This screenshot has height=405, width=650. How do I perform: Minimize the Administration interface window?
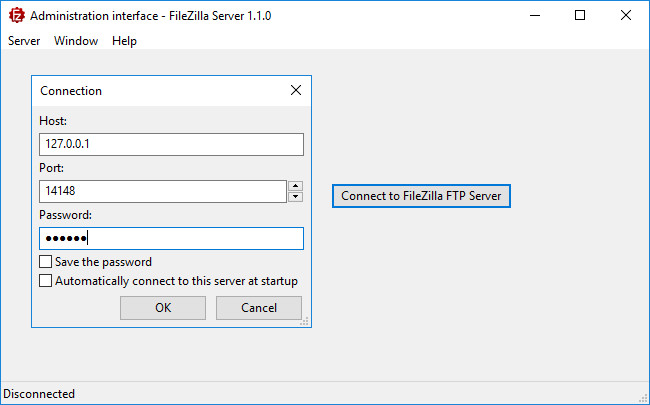pos(534,16)
